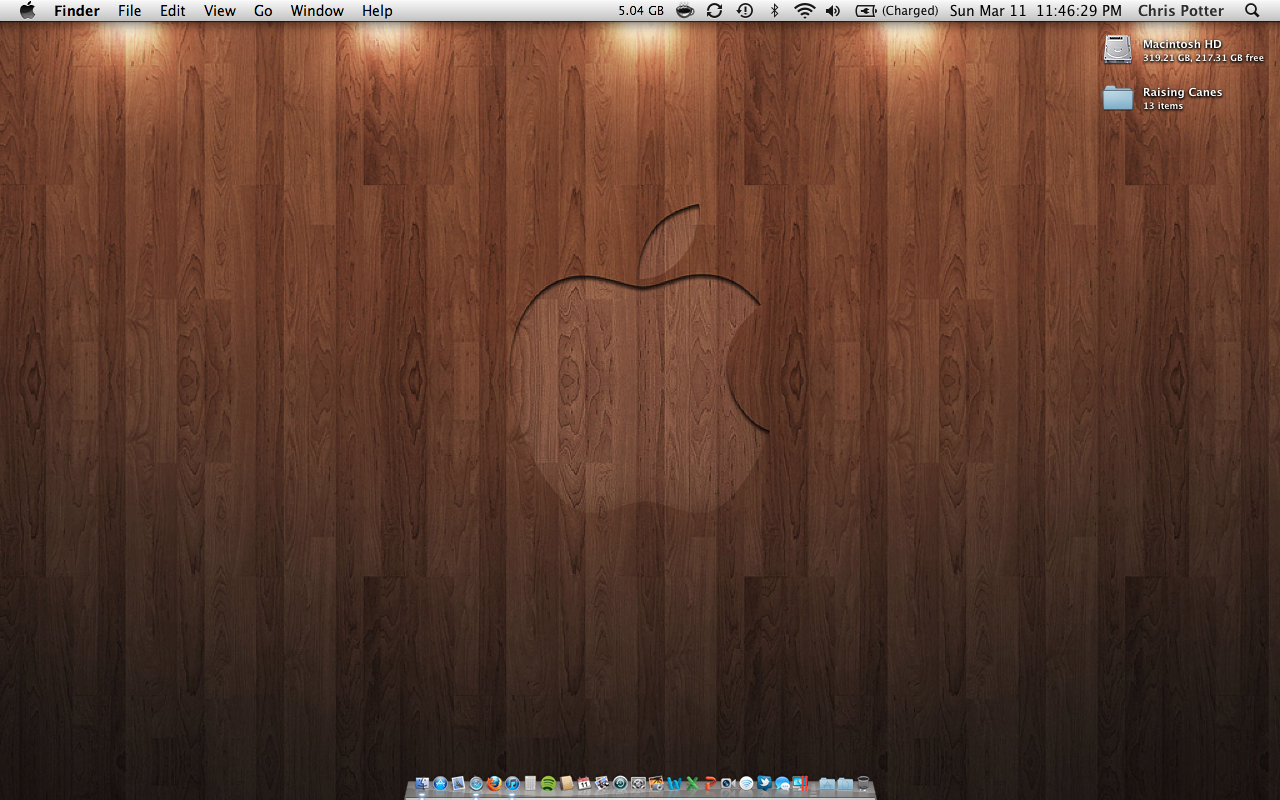Select the Raising Canes folder icon
The image size is (1280, 800).
tap(1118, 97)
